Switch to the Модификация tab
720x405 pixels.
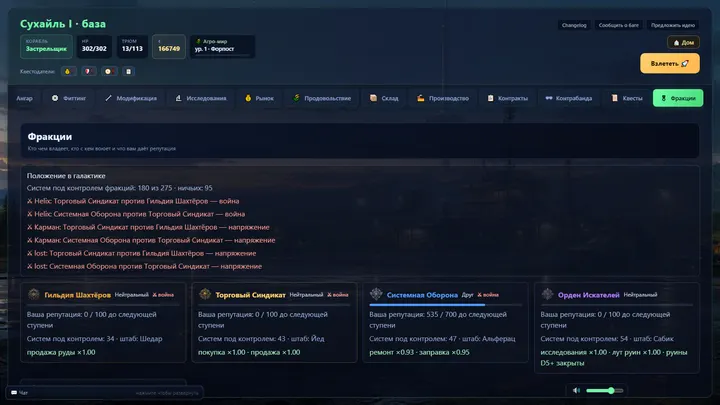tap(131, 98)
